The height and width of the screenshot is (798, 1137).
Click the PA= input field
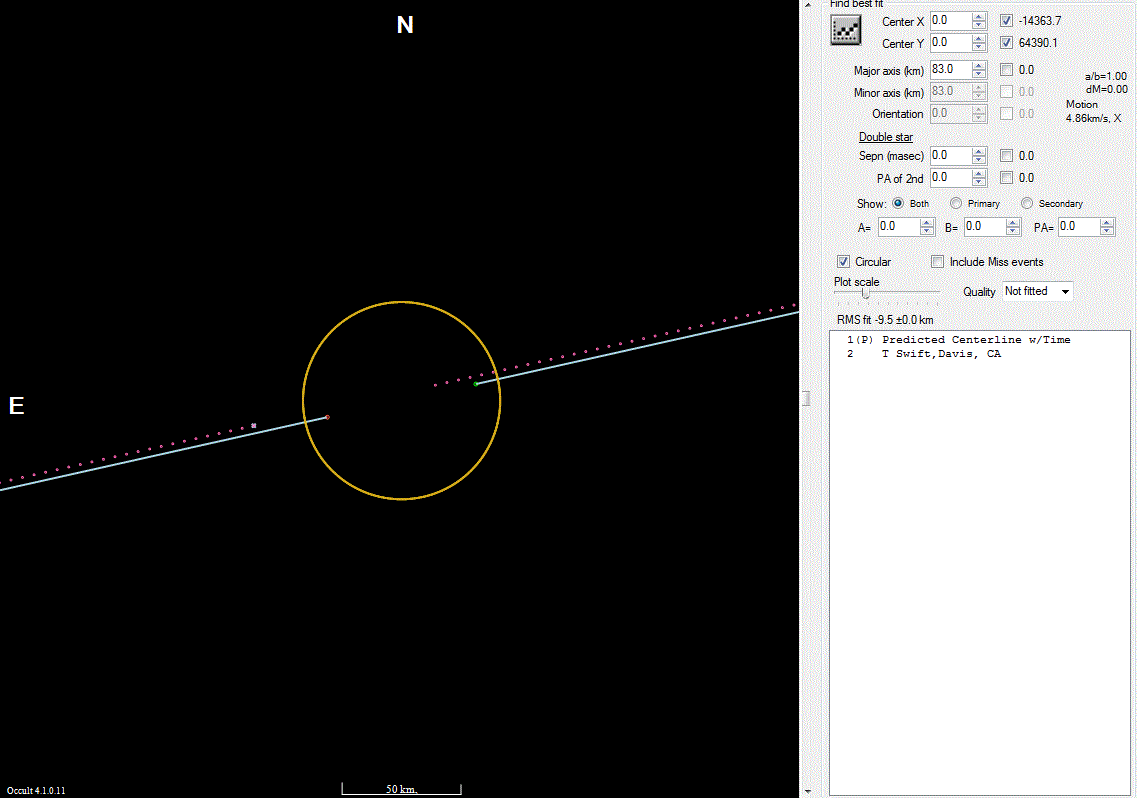(x=1078, y=227)
